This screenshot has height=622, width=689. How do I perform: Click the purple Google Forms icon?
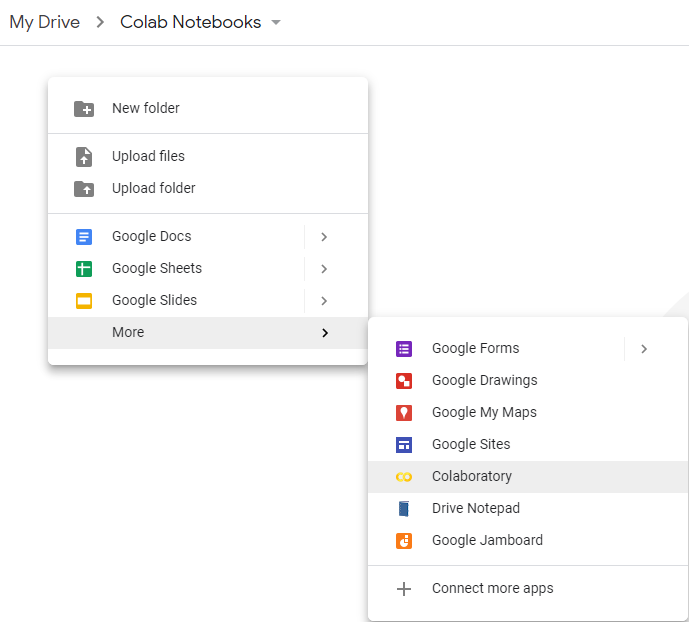(404, 349)
